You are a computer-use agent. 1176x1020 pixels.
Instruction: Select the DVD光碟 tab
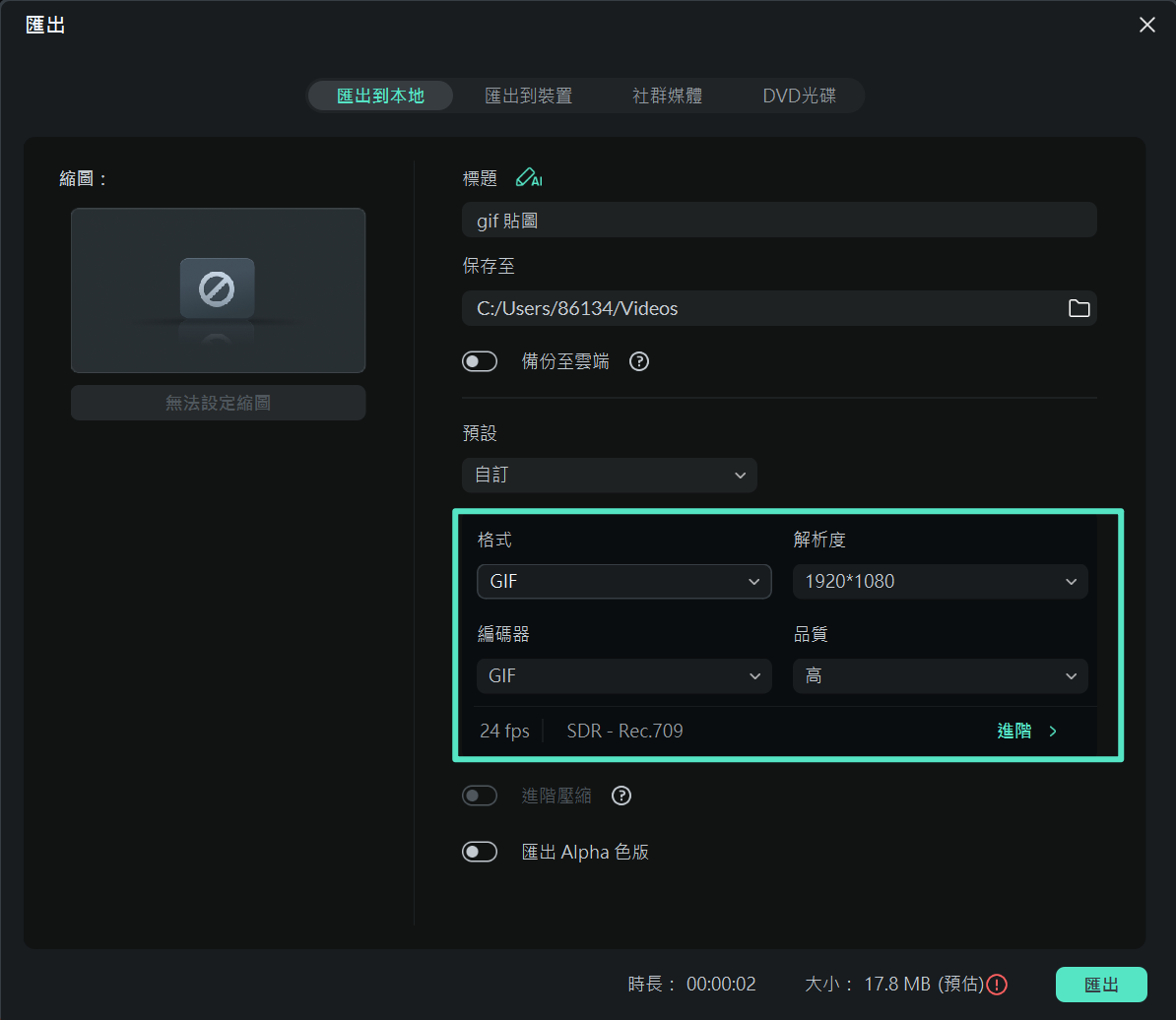(x=799, y=96)
